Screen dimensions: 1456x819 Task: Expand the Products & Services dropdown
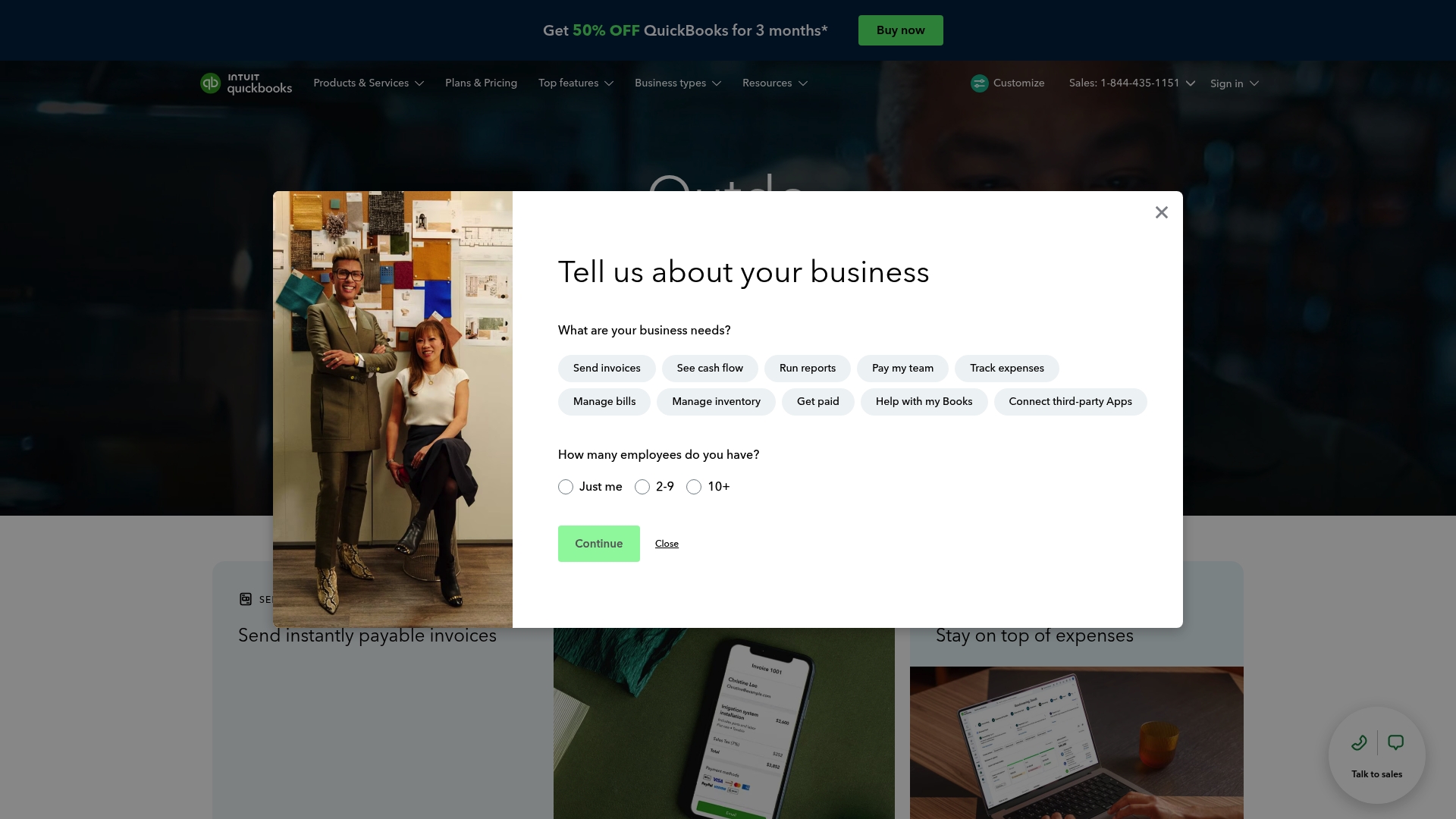(369, 83)
